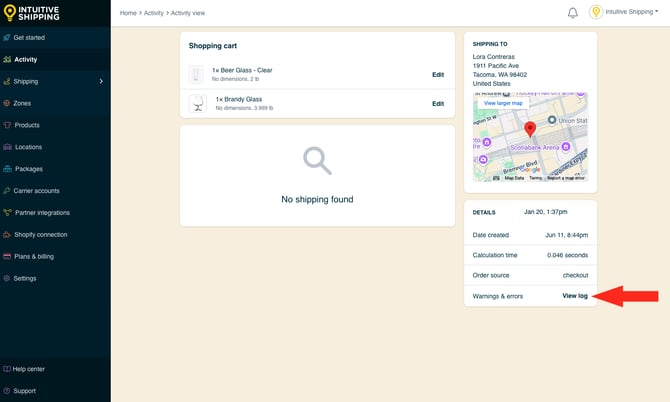Click Home in the breadcrumb

tap(128, 13)
